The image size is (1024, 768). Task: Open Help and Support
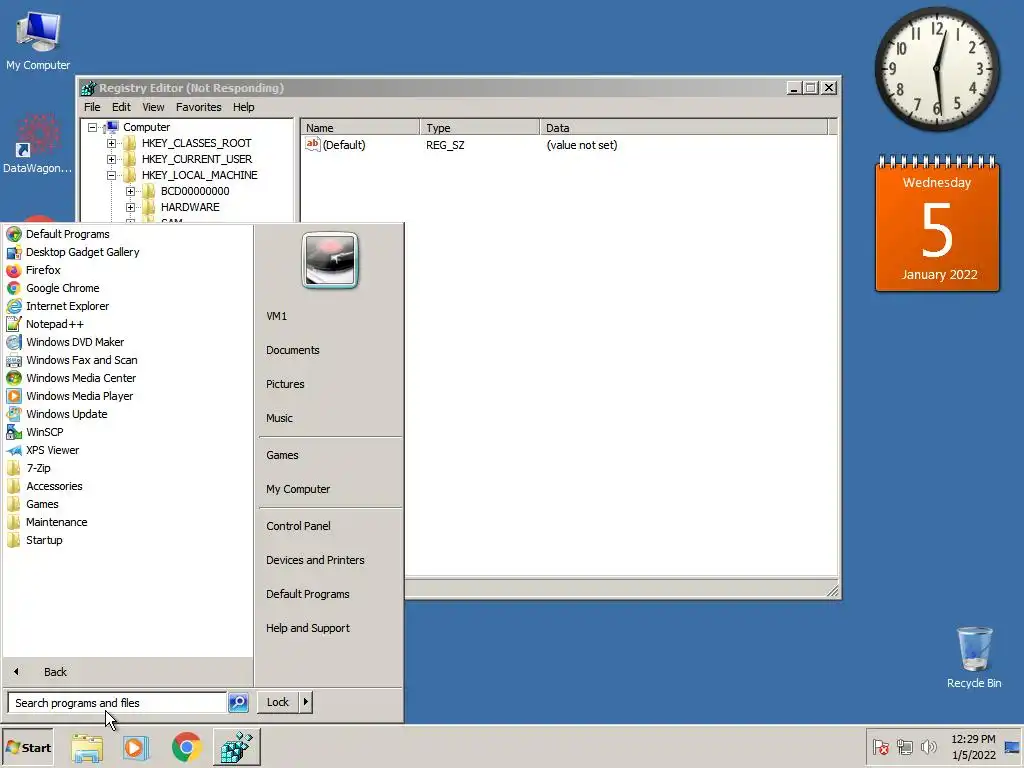(308, 628)
